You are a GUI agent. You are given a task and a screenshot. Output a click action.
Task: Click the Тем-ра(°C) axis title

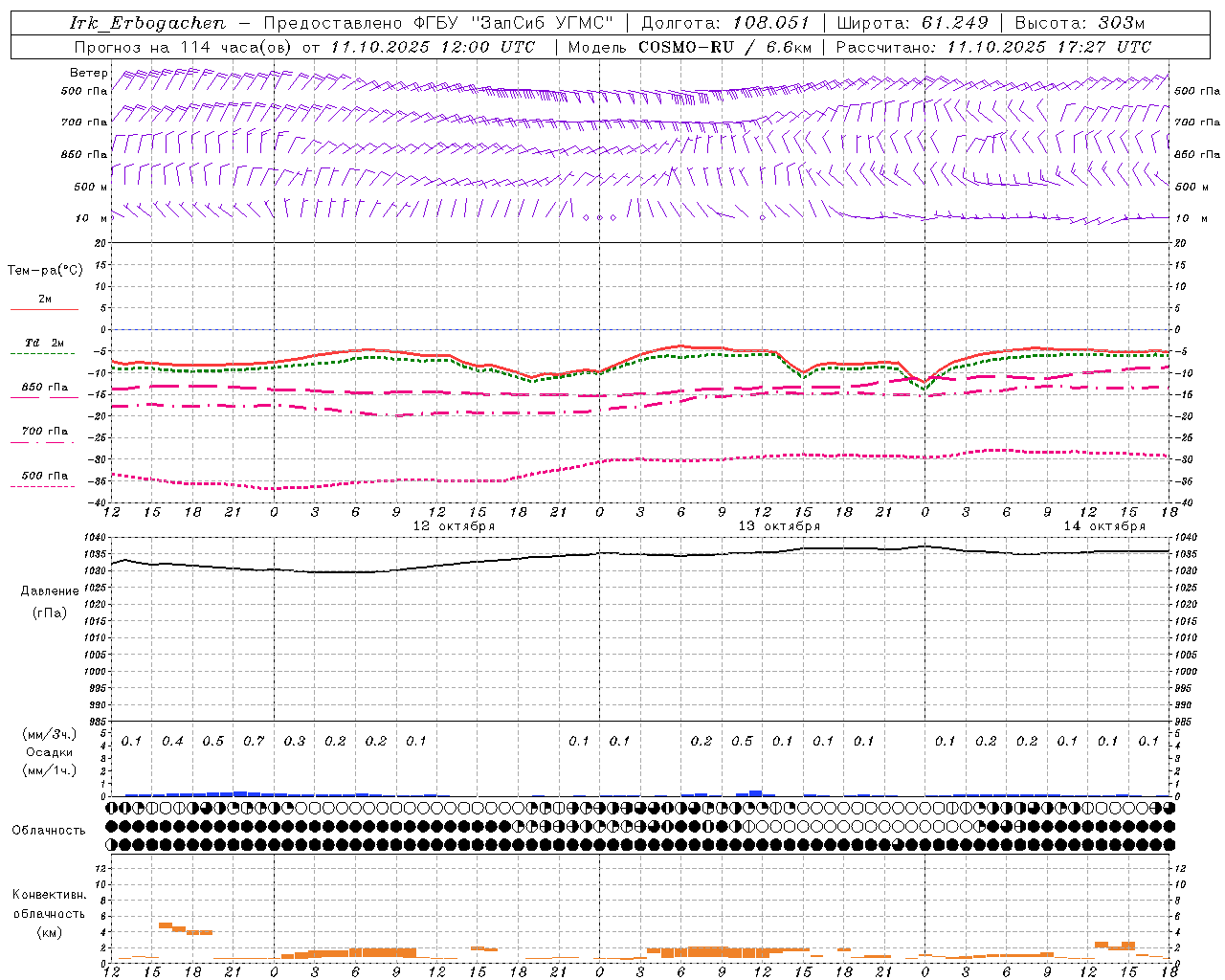(45, 271)
